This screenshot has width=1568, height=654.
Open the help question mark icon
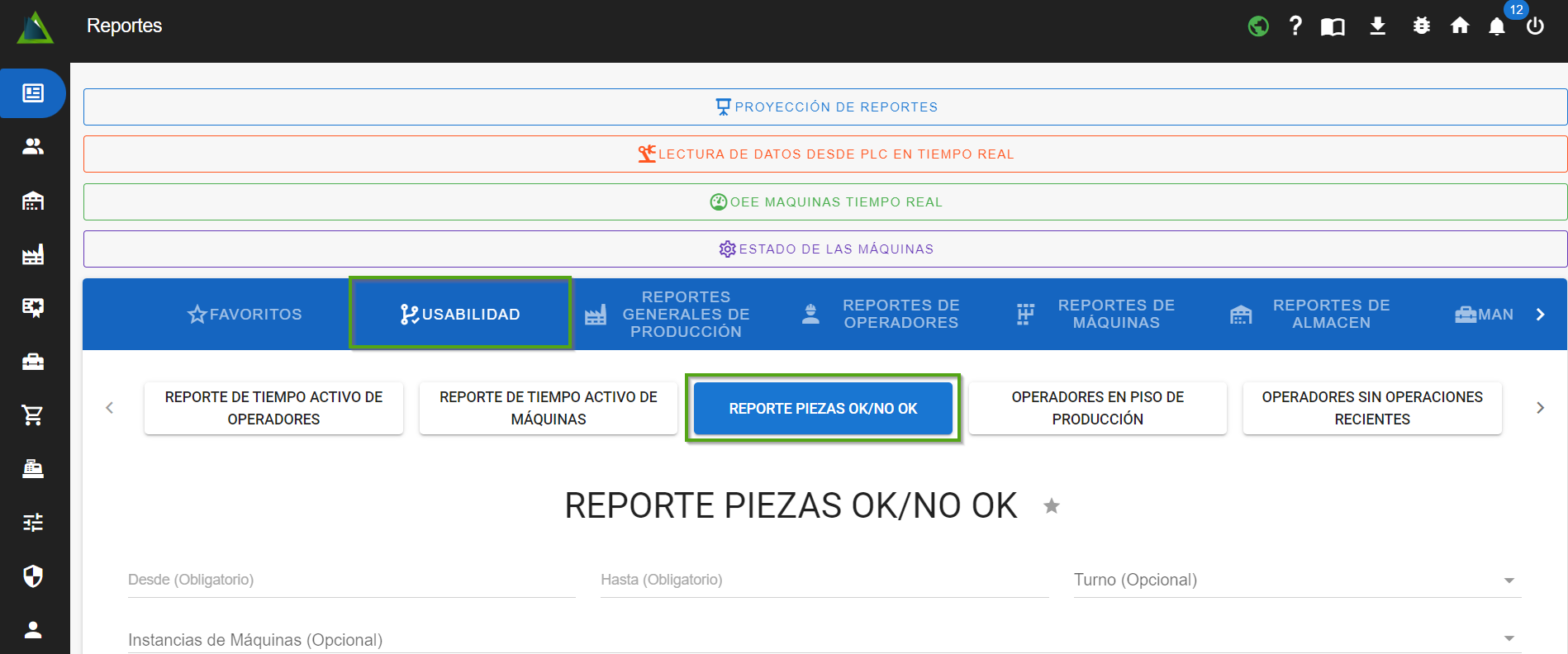pos(1295,26)
